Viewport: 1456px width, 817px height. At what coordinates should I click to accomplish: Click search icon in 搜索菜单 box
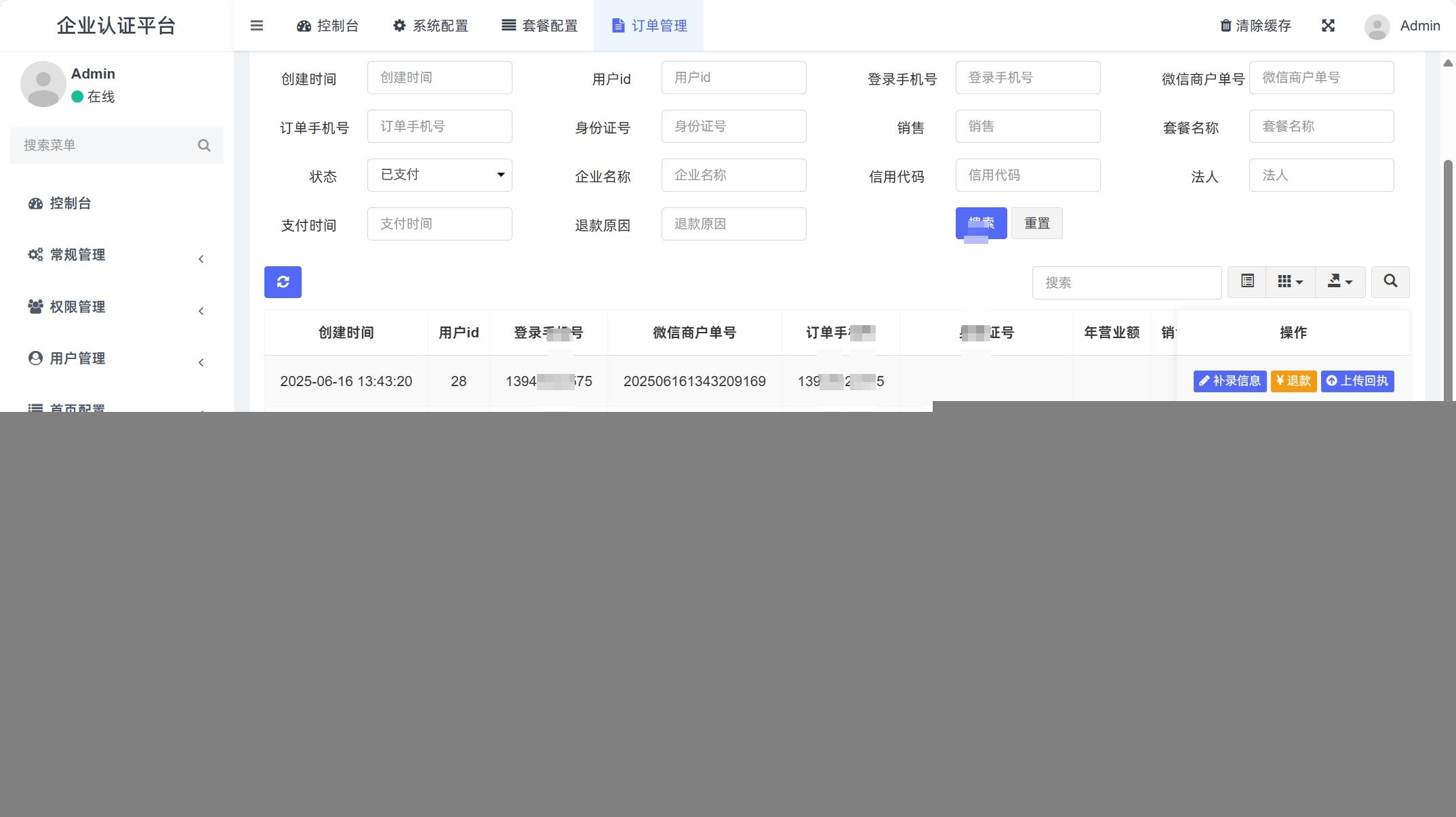tap(204, 146)
